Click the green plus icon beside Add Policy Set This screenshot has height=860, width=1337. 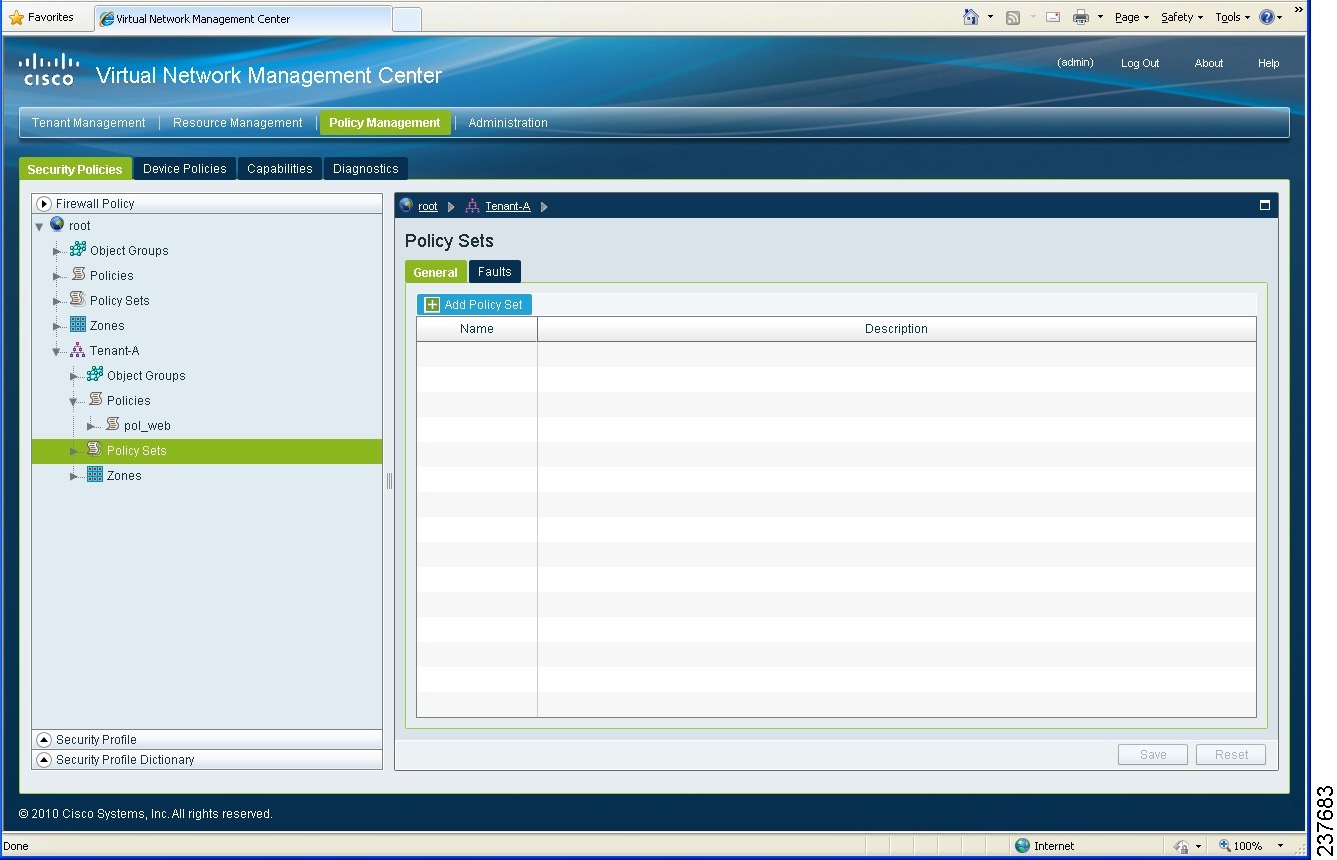pos(431,304)
